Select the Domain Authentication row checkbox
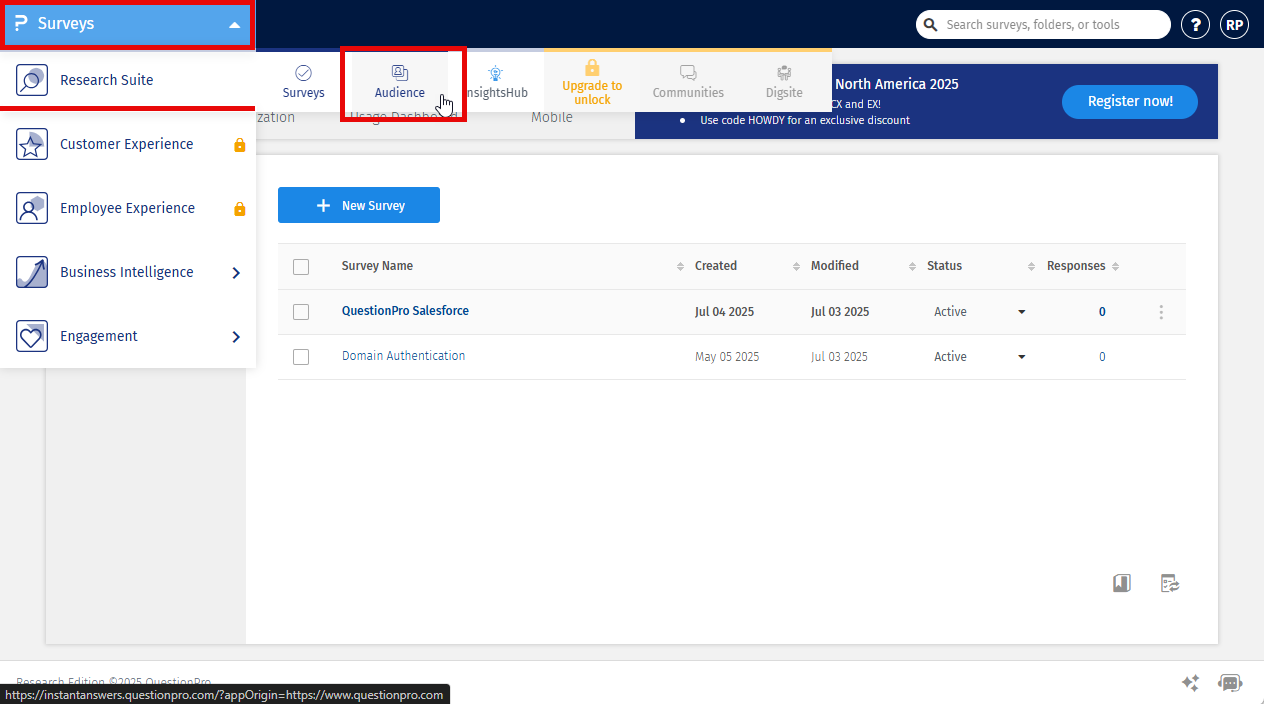Image resolution: width=1264 pixels, height=704 pixels. (x=301, y=357)
